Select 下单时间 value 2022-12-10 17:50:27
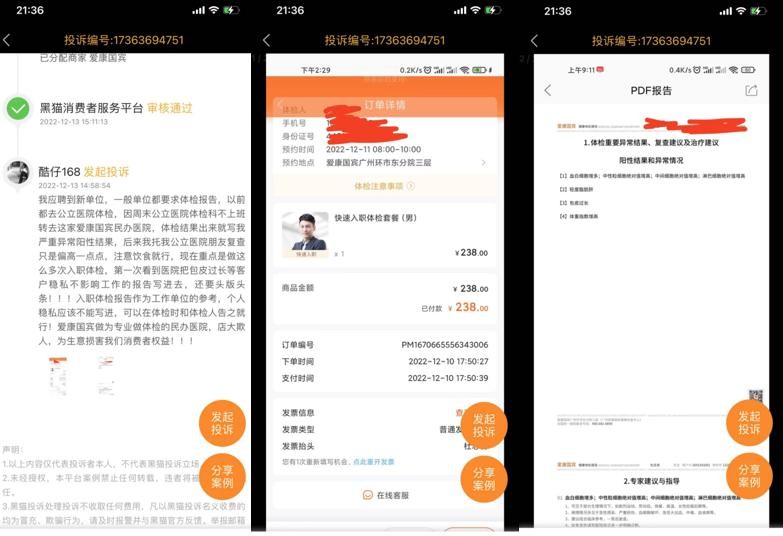Viewport: 783px width, 536px height. point(448,361)
